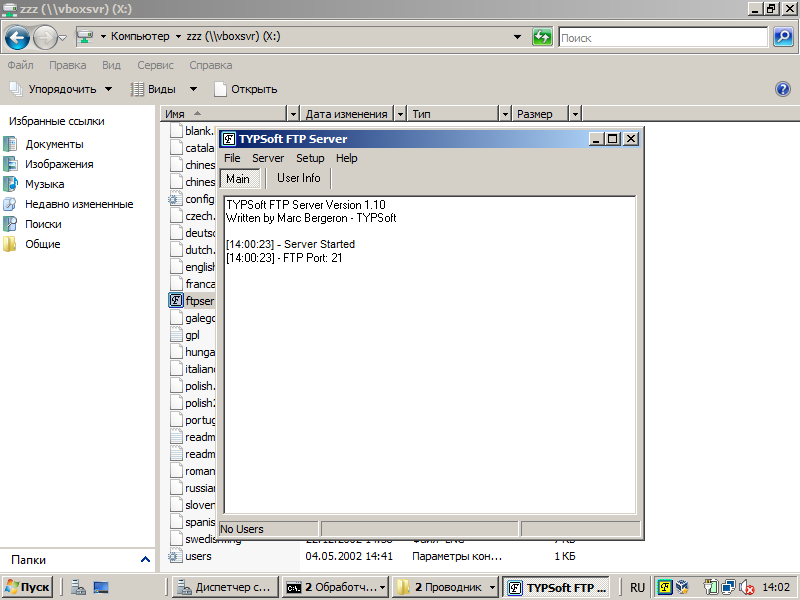The image size is (800, 600).
Task: Open the 2 Обработч... taskbar group
Action: pyautogui.click(x=335, y=587)
